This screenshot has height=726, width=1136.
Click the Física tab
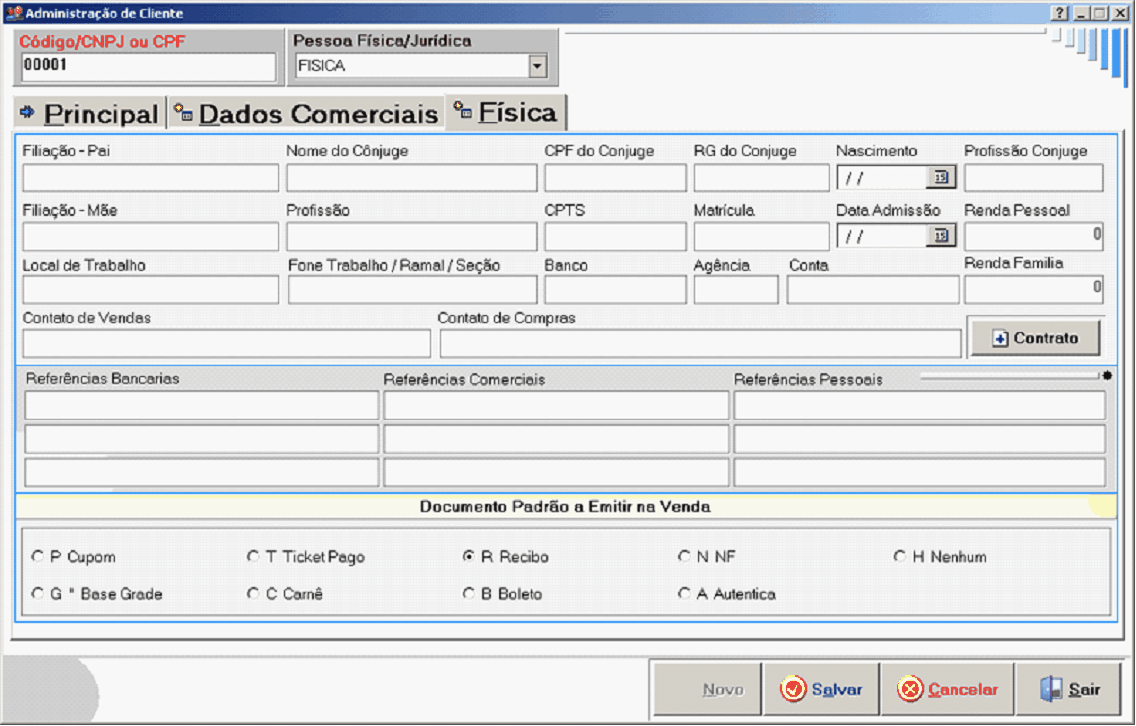point(506,113)
